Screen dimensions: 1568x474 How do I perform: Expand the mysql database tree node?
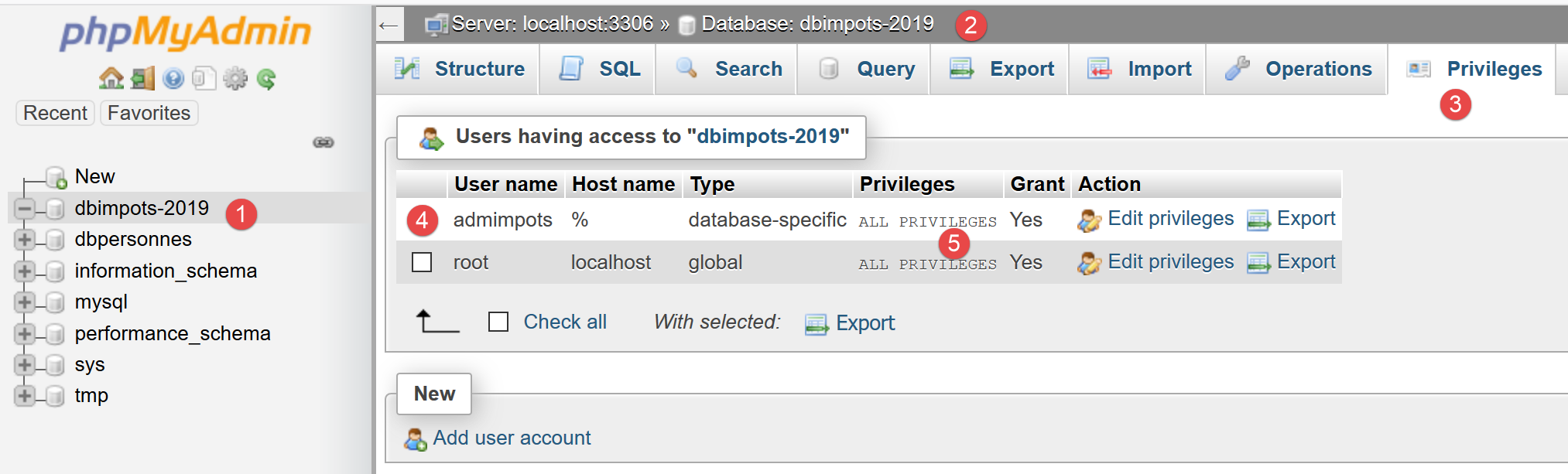coord(25,302)
